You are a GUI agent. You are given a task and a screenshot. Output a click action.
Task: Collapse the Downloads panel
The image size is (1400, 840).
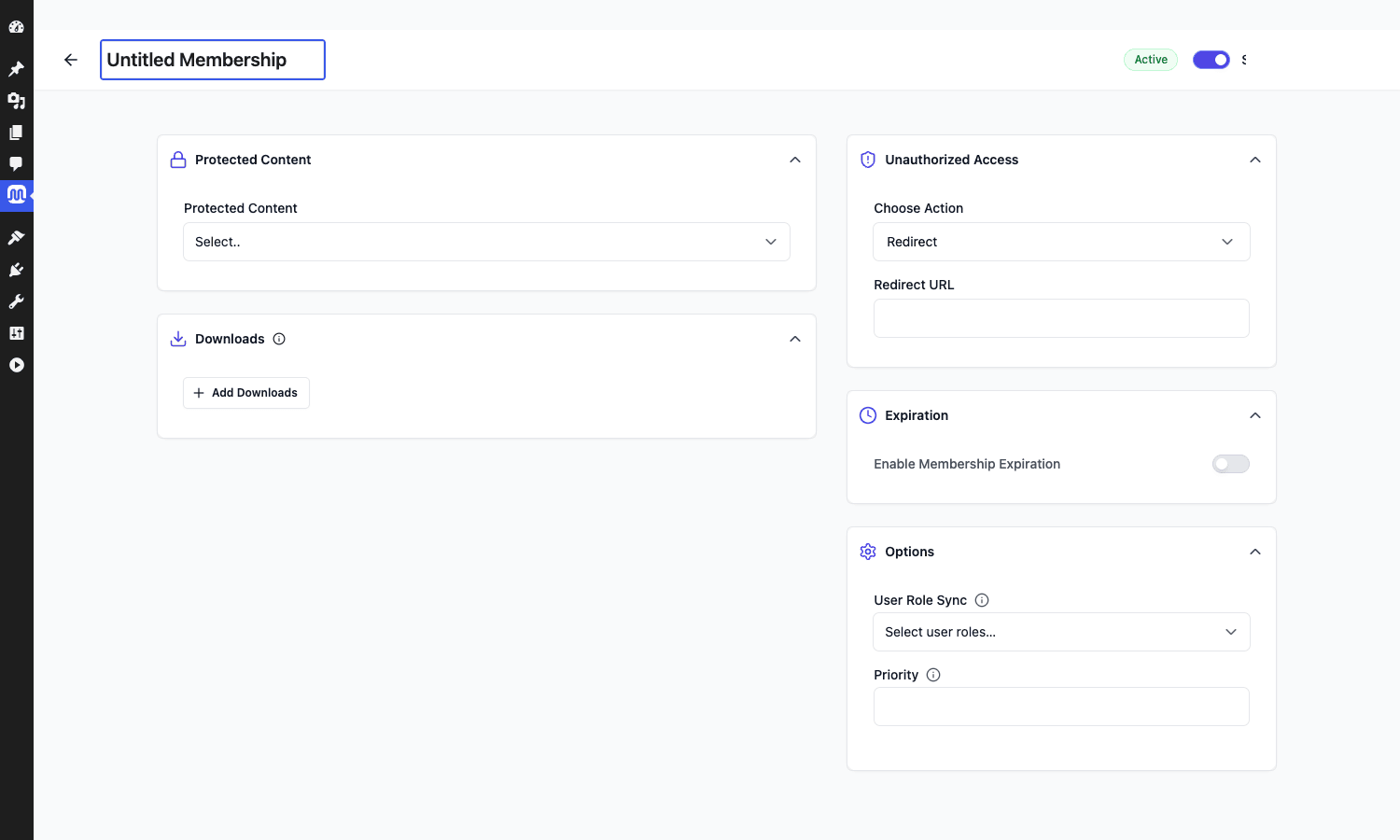tap(795, 339)
